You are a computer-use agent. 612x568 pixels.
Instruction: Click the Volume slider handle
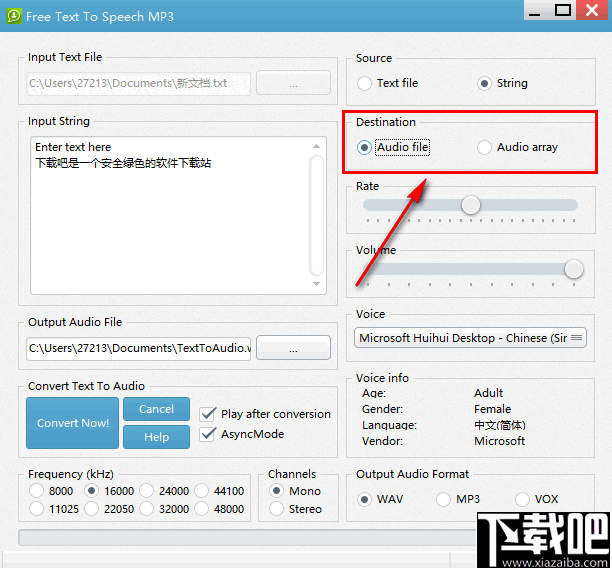coord(573,269)
